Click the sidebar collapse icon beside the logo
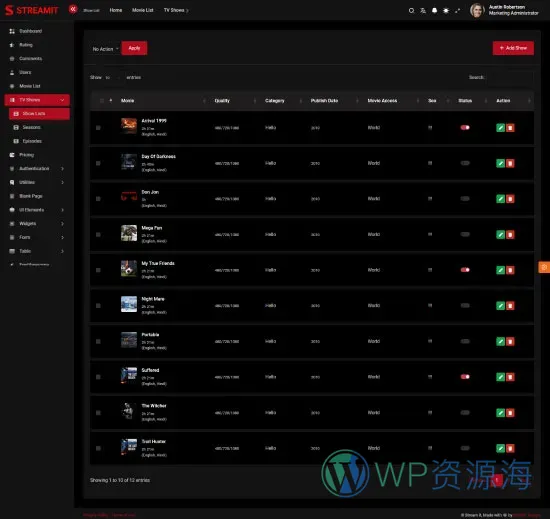The width and height of the screenshot is (550, 519). [x=73, y=9]
